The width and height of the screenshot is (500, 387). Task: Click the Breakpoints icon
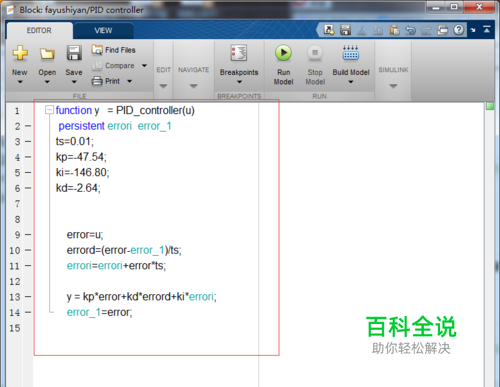click(x=239, y=53)
